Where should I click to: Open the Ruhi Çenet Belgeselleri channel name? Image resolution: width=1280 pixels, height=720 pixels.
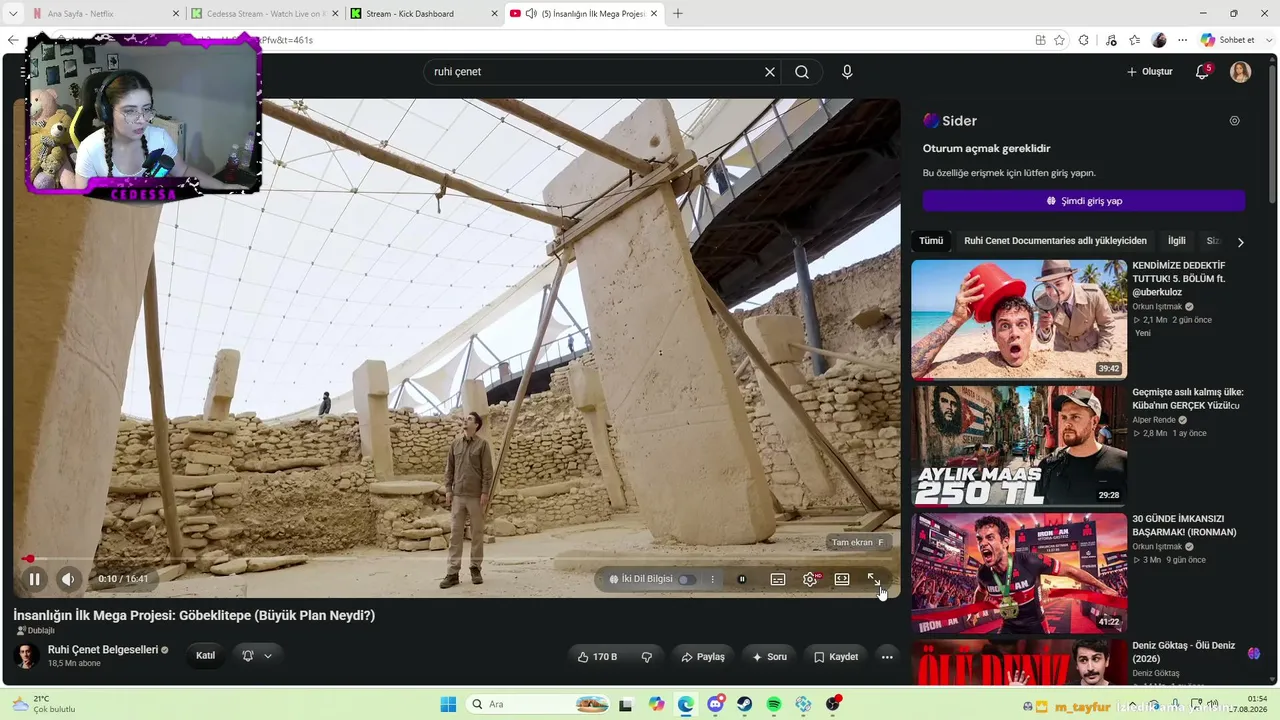point(103,650)
